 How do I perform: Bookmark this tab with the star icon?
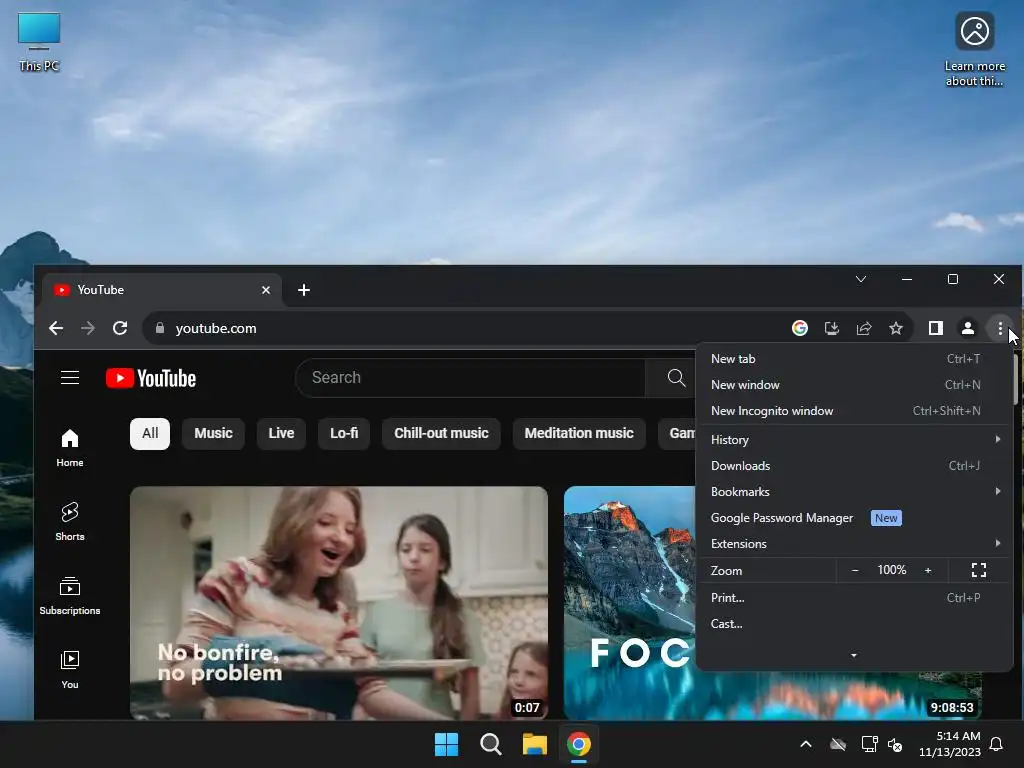tap(896, 328)
